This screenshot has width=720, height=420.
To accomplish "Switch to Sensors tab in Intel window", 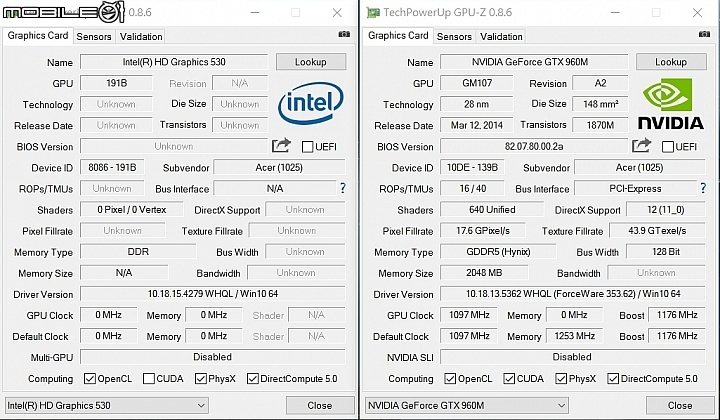I will (x=94, y=37).
